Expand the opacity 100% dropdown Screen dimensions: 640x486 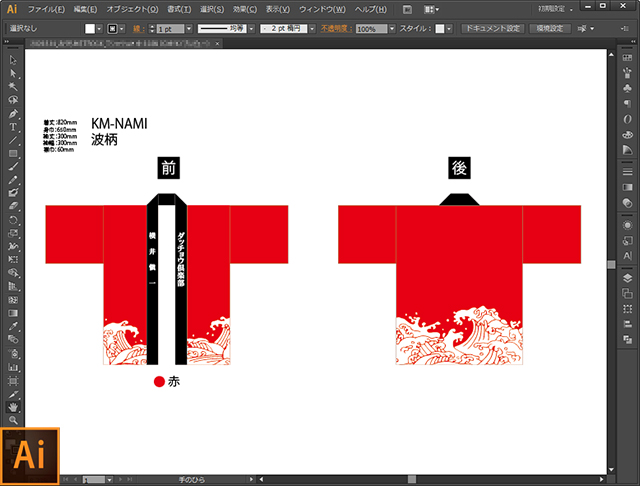pos(392,30)
